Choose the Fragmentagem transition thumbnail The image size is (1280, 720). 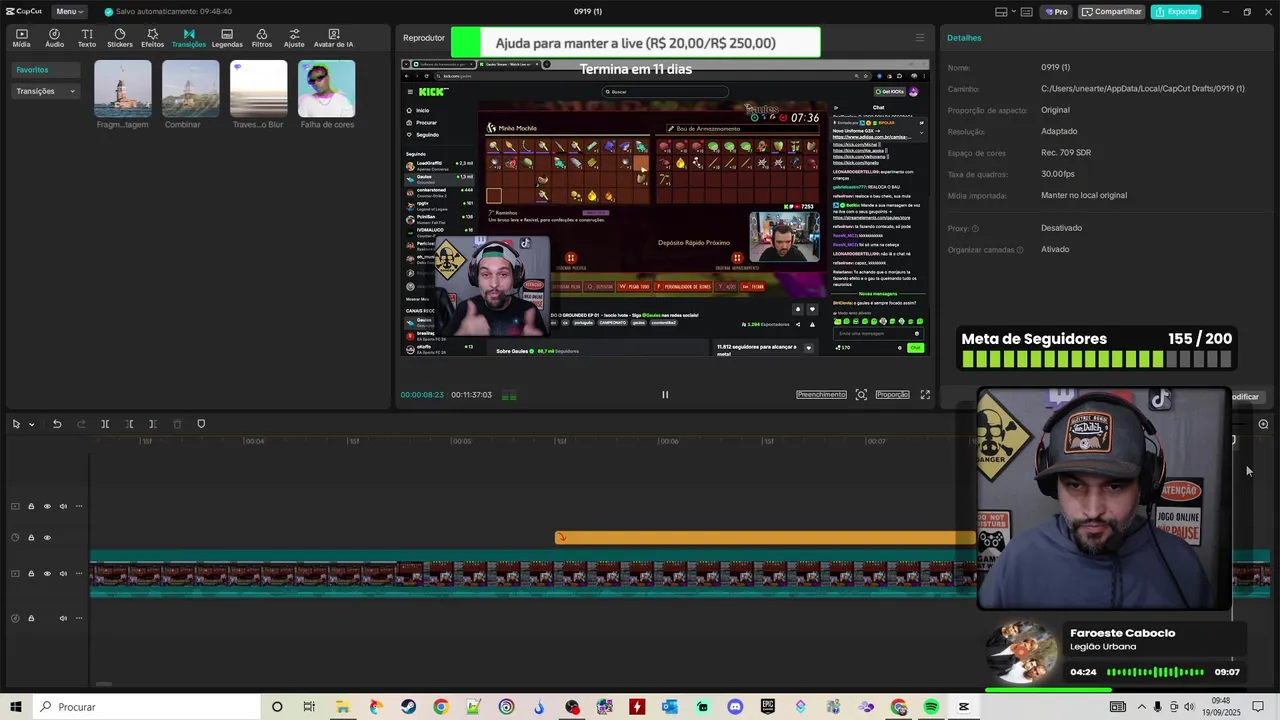pyautogui.click(x=123, y=88)
